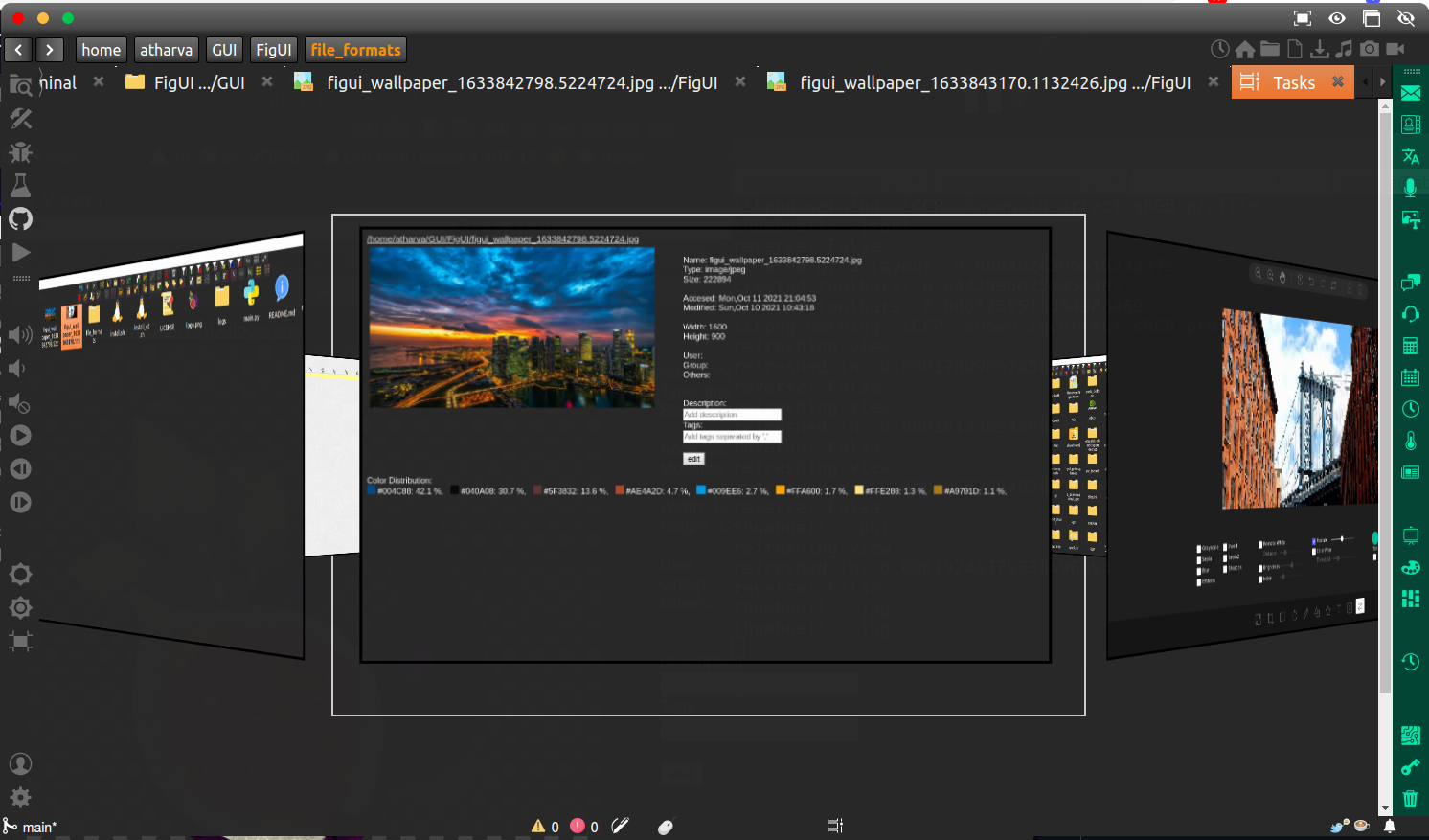Image resolution: width=1429 pixels, height=840 pixels.
Task: Open the GitHub panel in left sidebar
Action: [x=20, y=219]
